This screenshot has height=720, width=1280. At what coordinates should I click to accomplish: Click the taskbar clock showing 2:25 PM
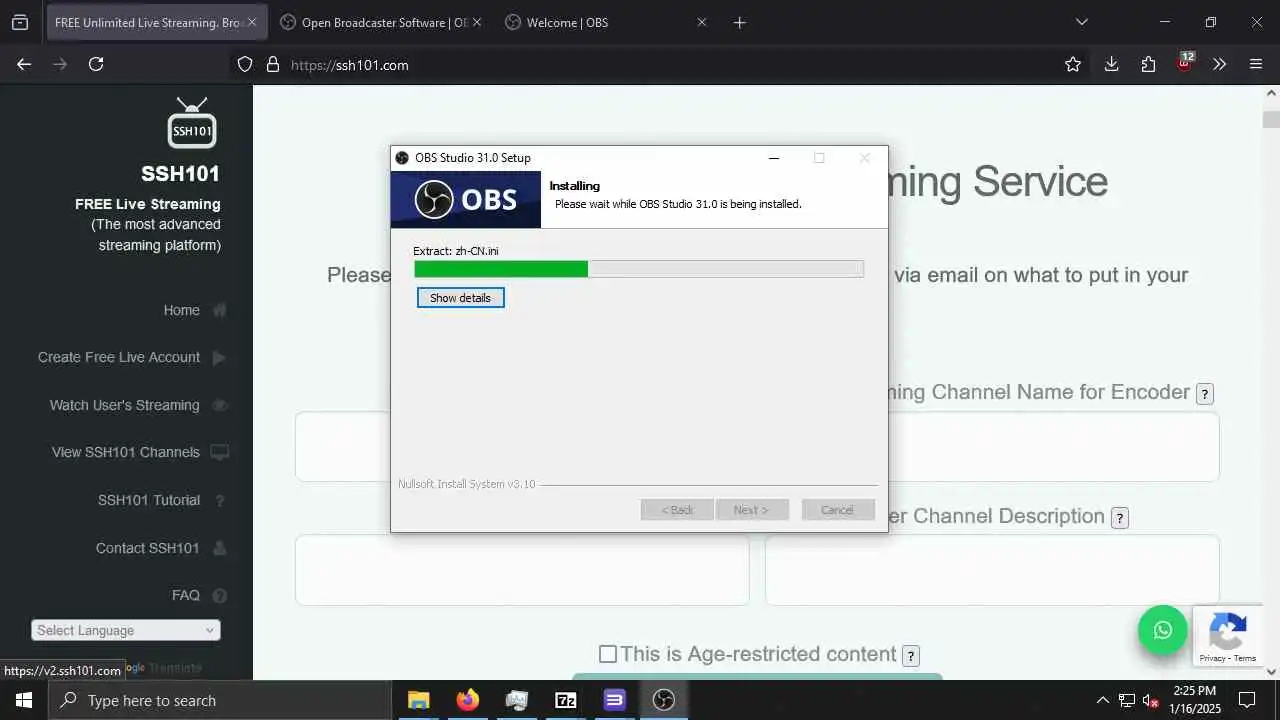tap(1194, 700)
